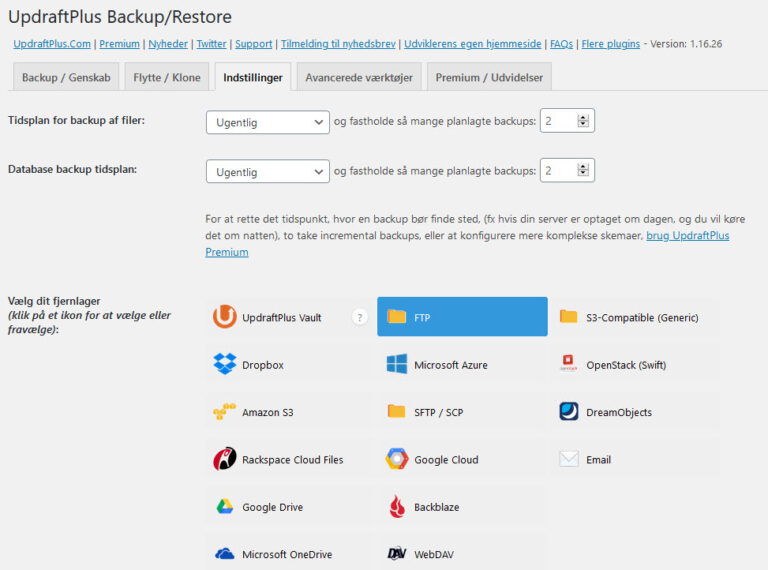
Task: Select the Indstillinger tab
Action: (253, 77)
